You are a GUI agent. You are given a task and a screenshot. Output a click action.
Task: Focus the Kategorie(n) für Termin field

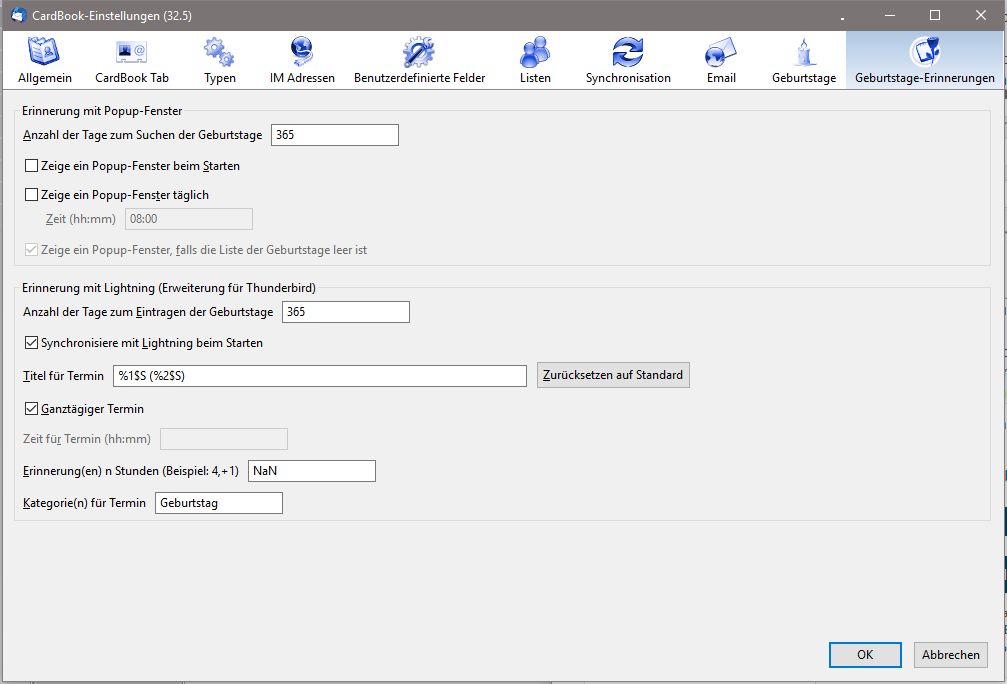pyautogui.click(x=219, y=503)
